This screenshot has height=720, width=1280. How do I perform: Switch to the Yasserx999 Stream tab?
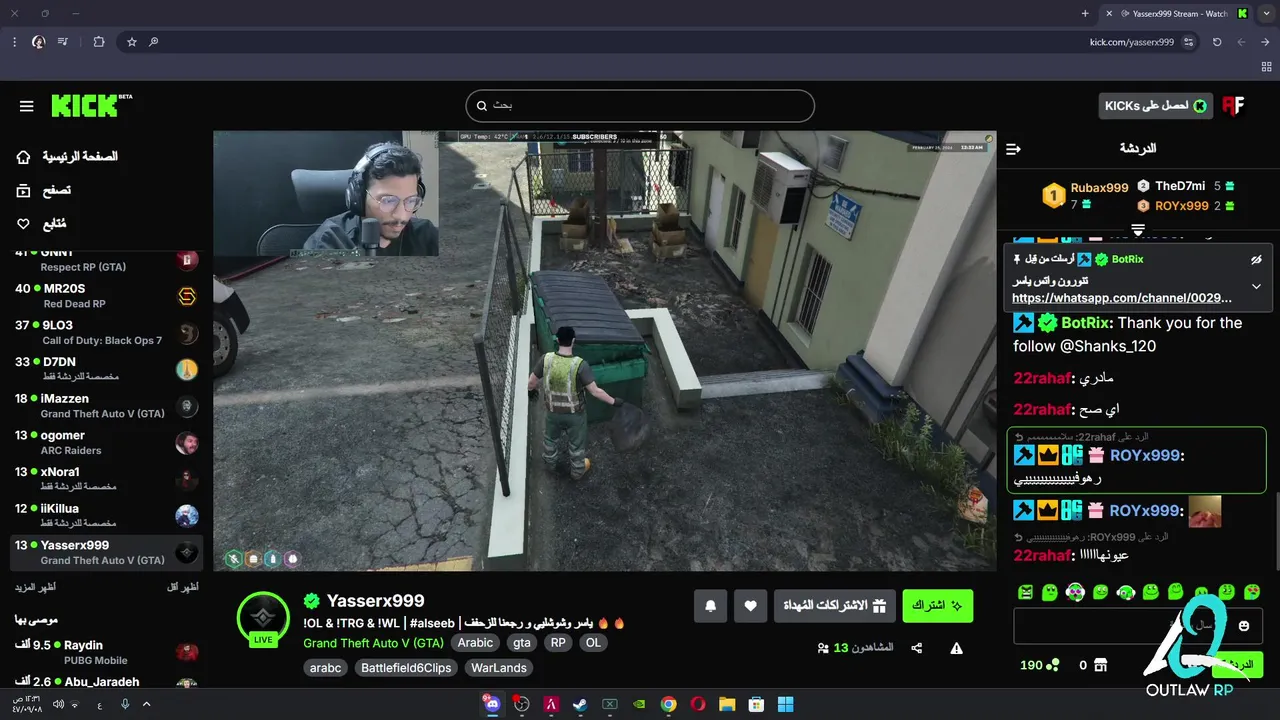(x=1176, y=14)
